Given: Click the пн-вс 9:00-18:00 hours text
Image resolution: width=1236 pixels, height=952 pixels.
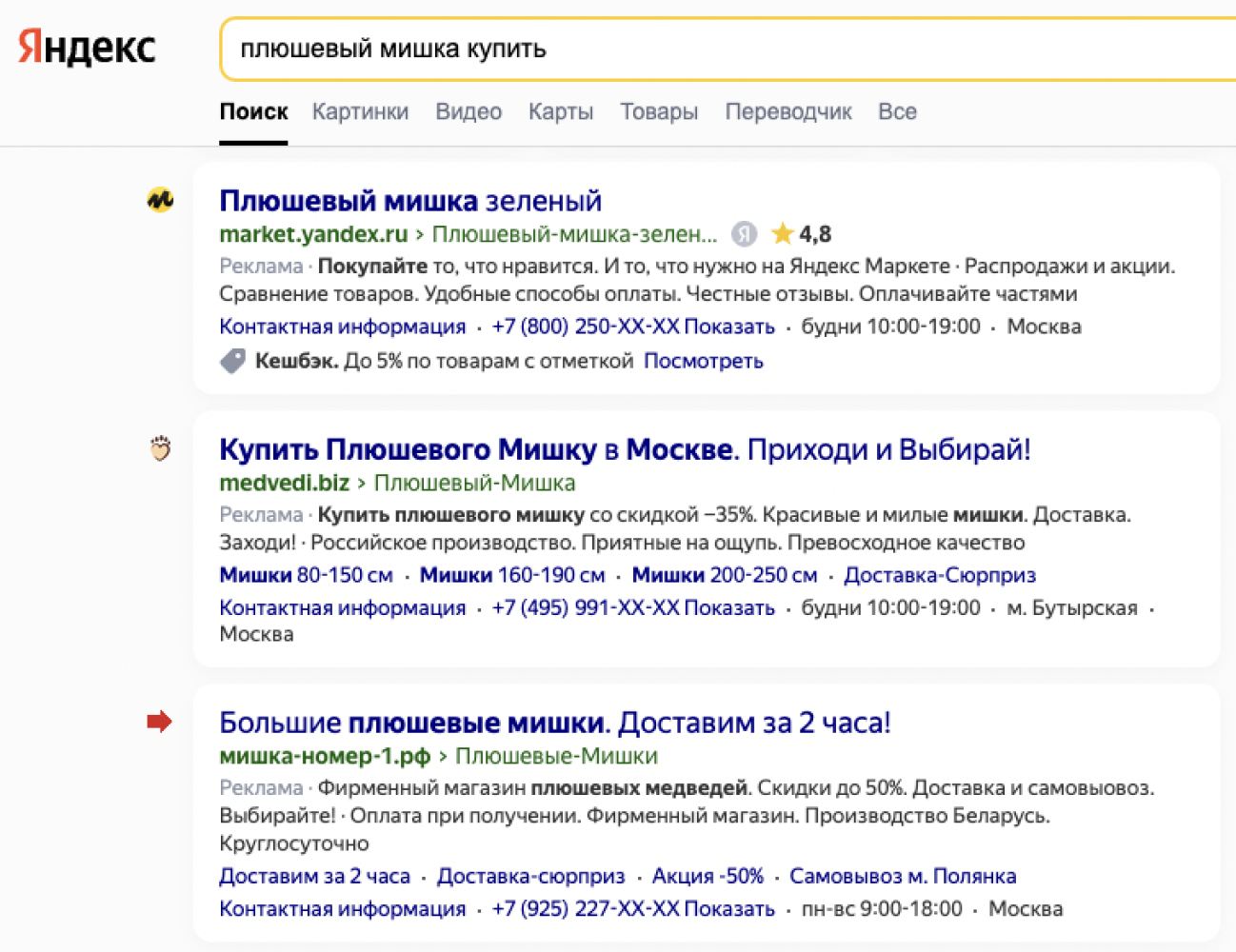Looking at the screenshot, I should [x=882, y=908].
